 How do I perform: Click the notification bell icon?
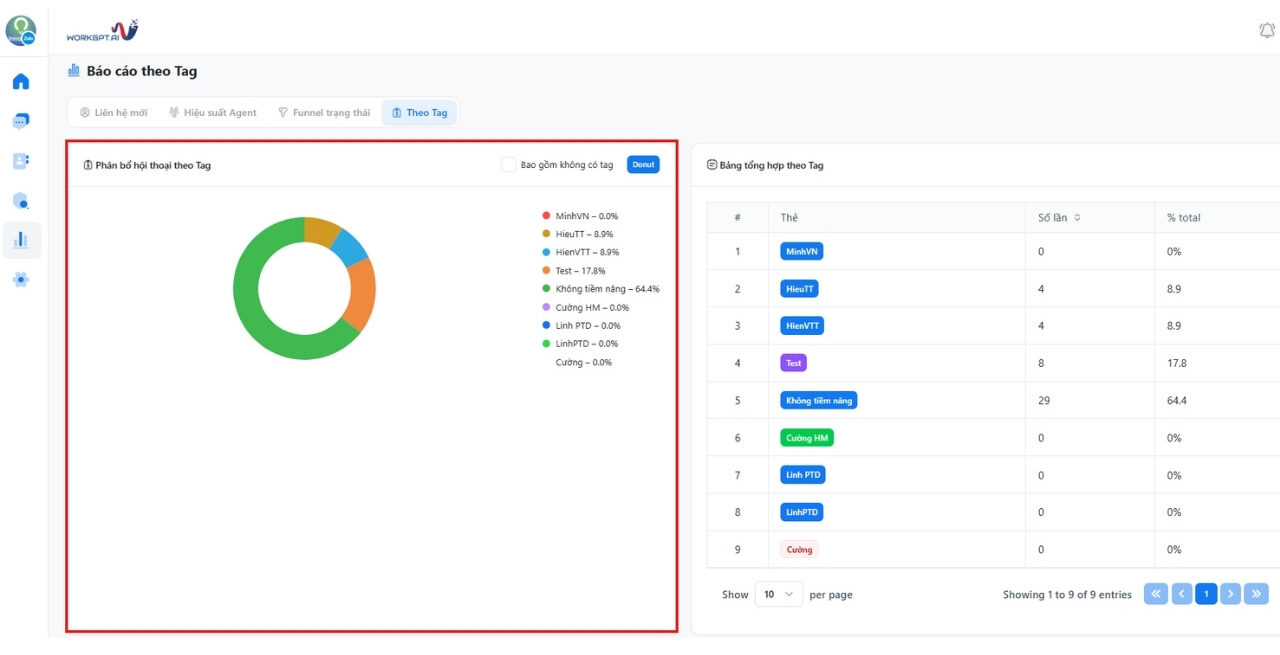[1266, 31]
